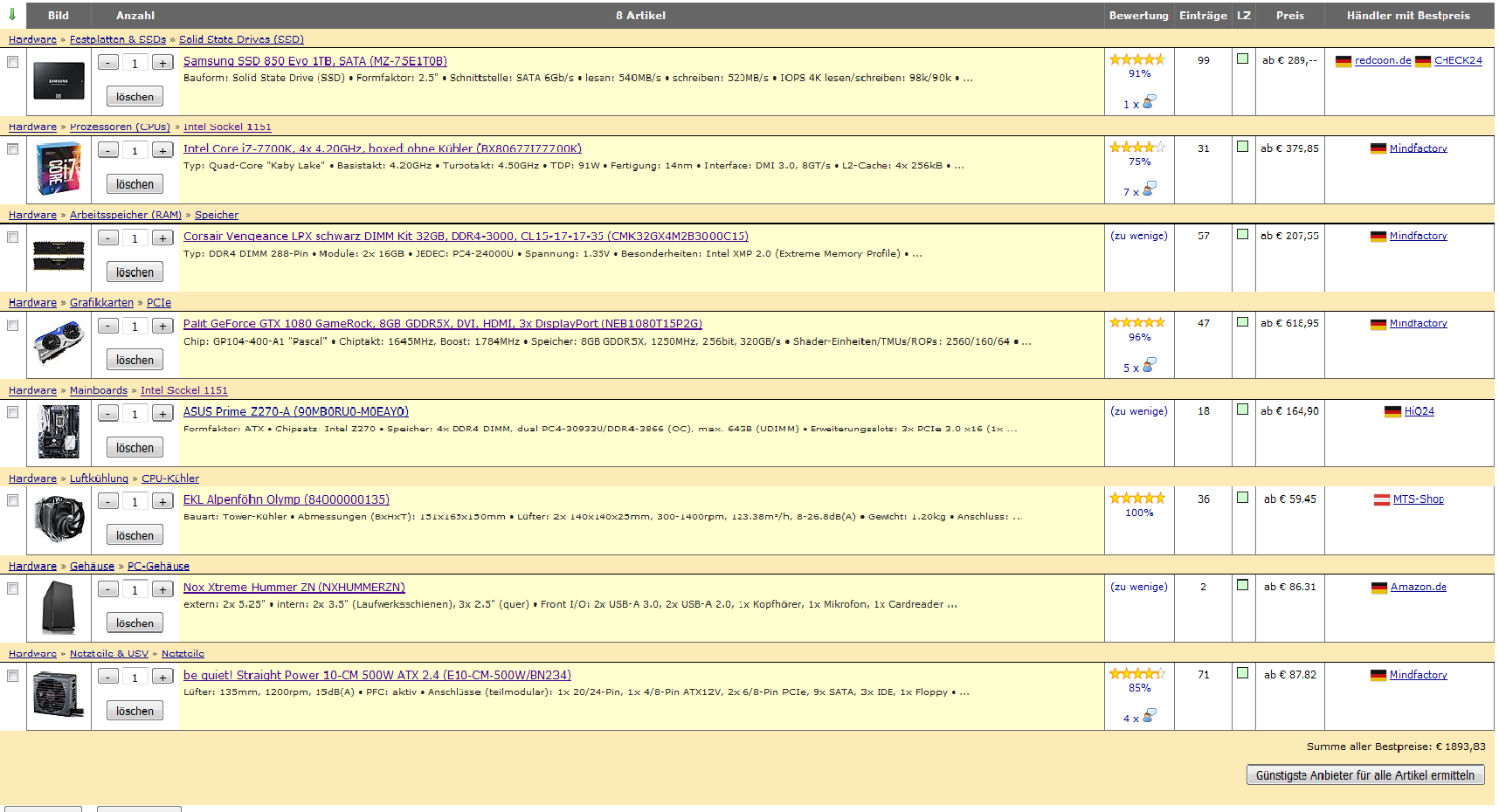
Task: Open the Corsair Vengeance RAM thumbnail
Action: [x=59, y=255]
